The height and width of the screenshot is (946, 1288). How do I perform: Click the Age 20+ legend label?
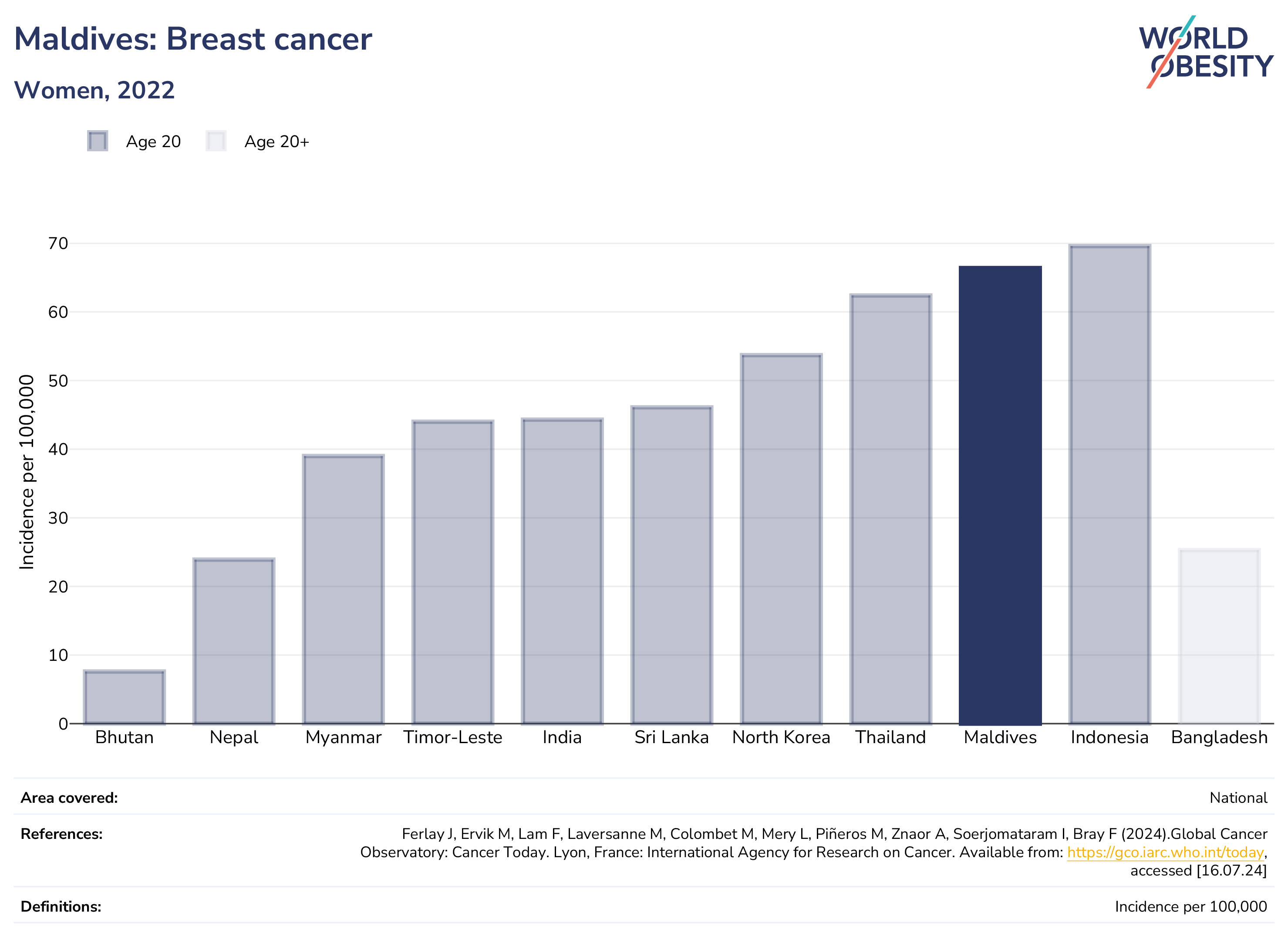coord(276,141)
